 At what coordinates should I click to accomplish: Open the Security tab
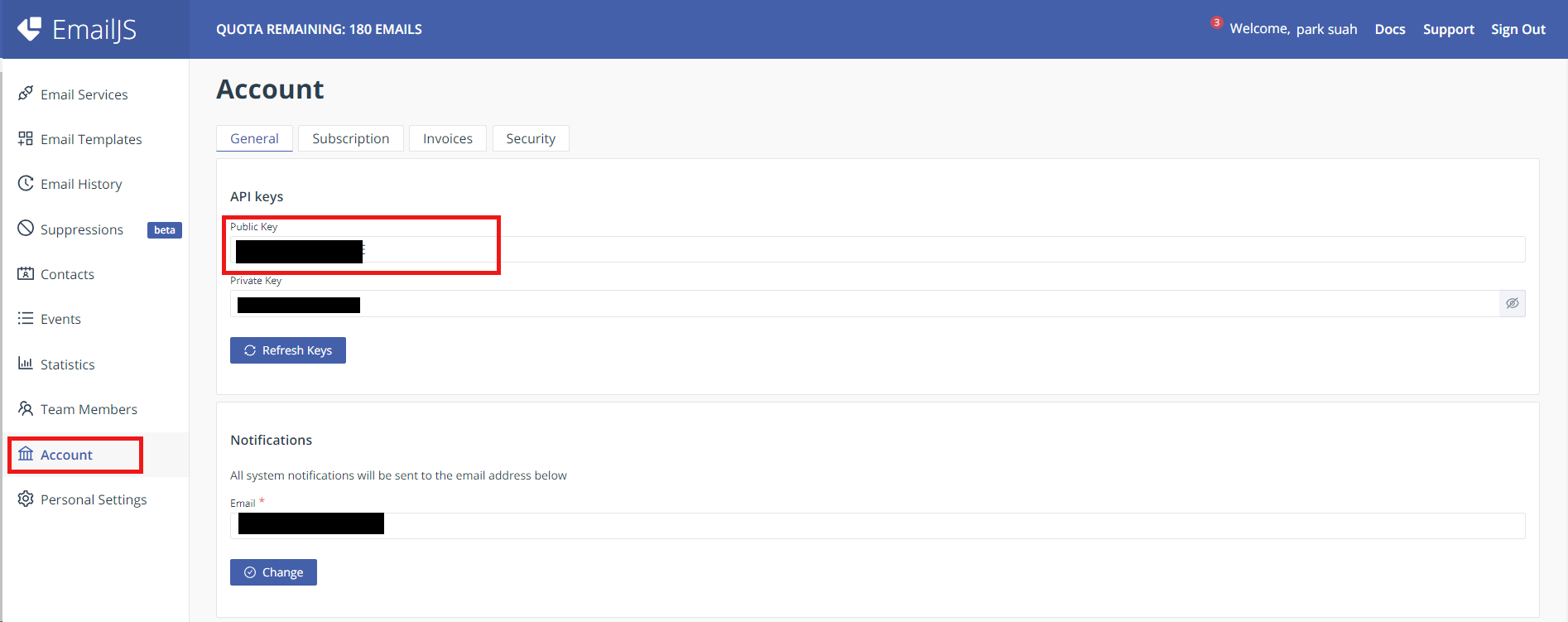click(x=531, y=138)
